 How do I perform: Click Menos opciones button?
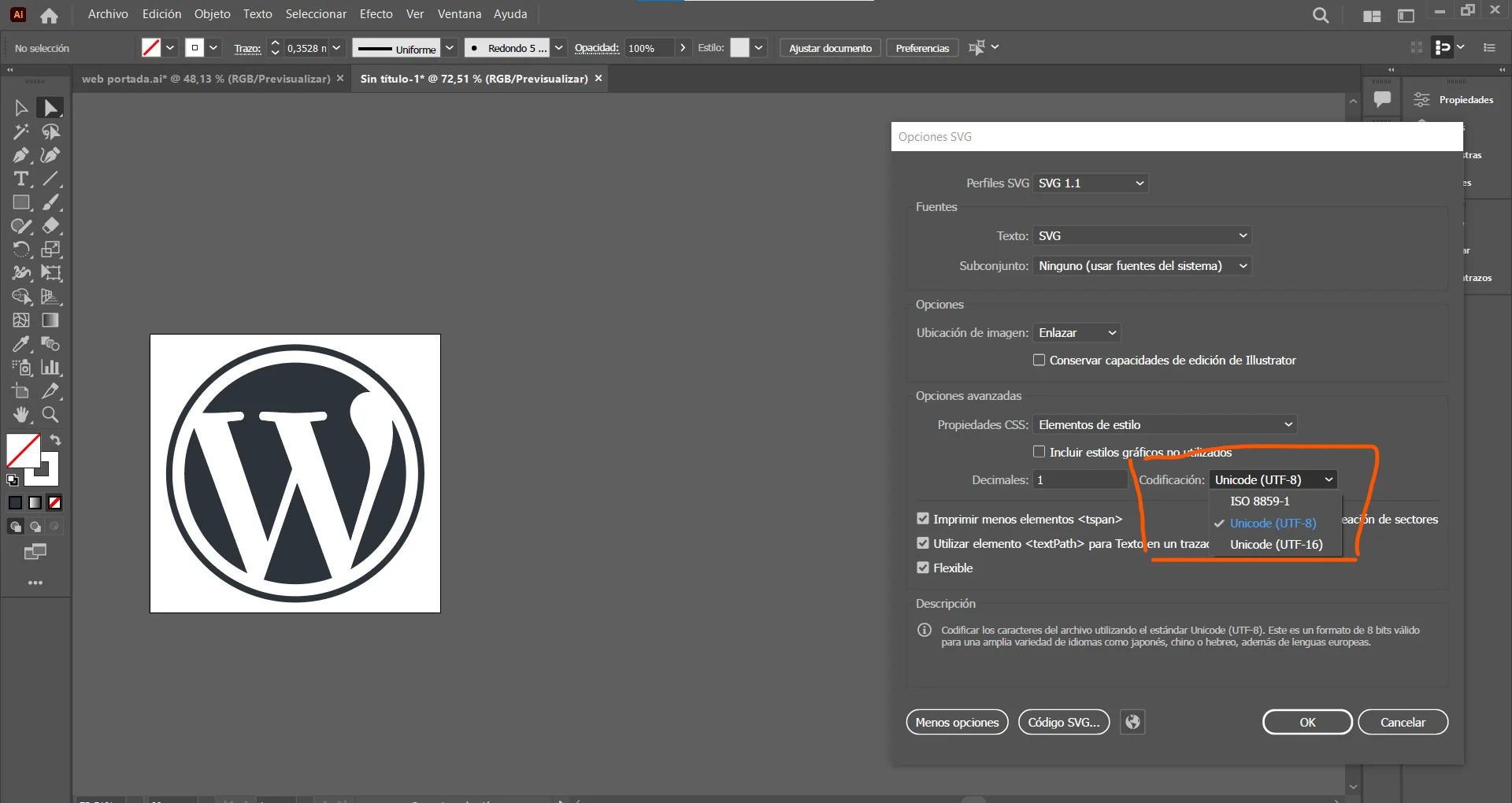(957, 722)
